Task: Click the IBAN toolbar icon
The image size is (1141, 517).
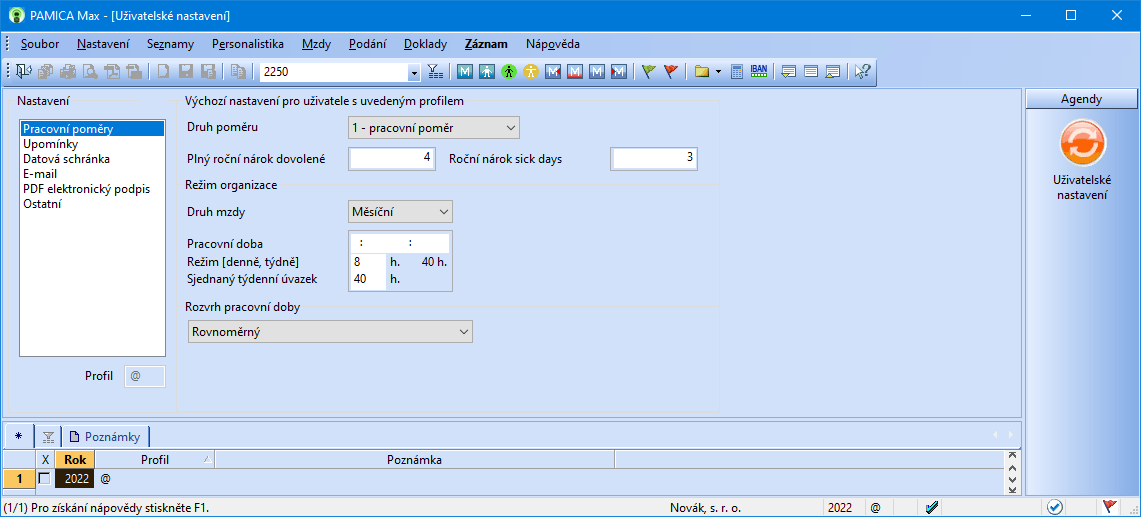Action: click(759, 72)
